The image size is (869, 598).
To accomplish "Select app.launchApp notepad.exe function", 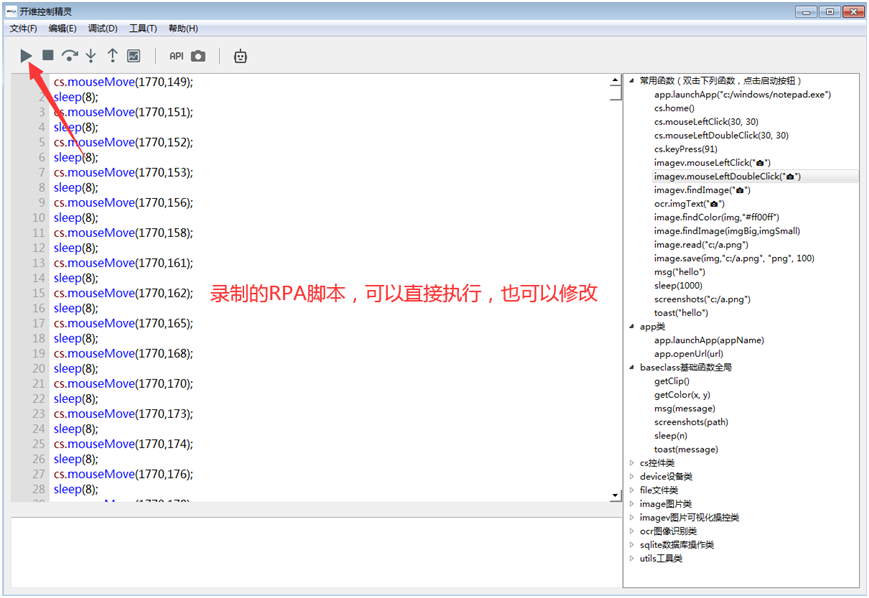I will click(742, 95).
